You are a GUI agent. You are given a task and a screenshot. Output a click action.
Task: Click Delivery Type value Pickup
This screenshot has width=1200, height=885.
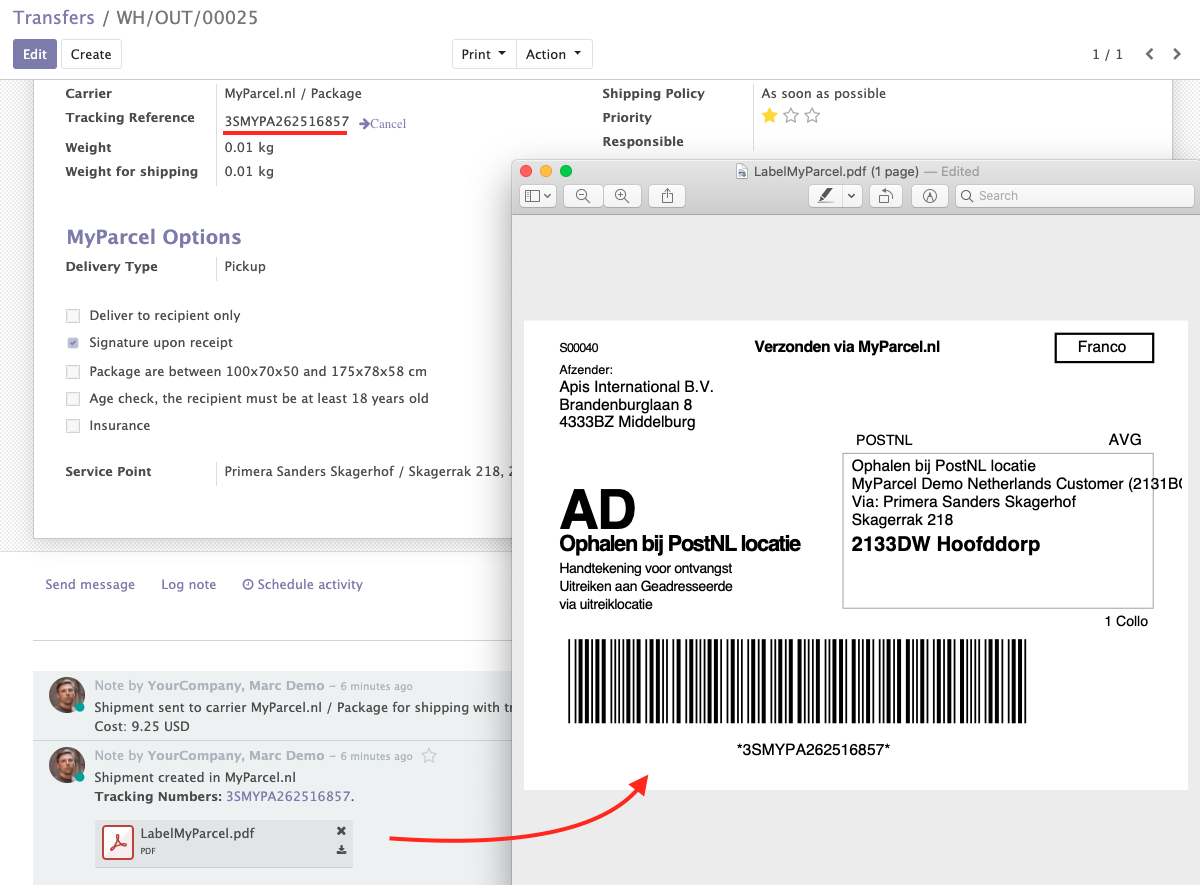[245, 266]
